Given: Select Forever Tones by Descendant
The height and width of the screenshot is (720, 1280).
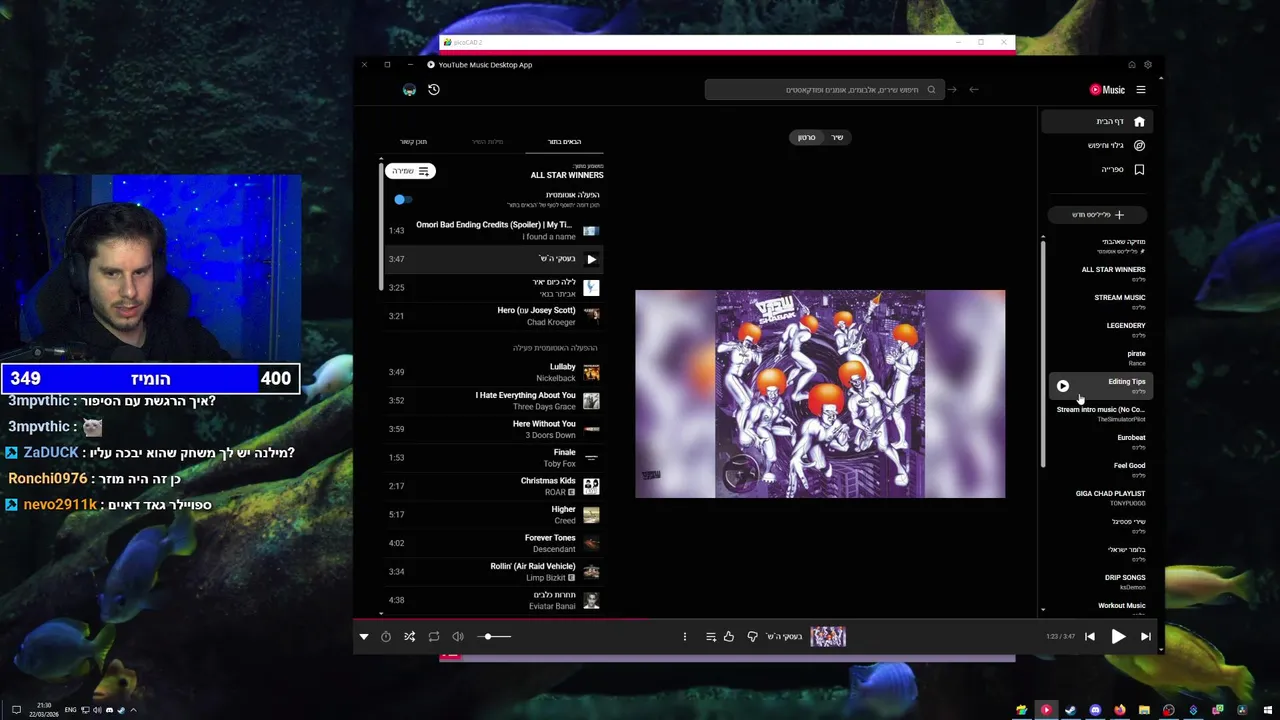Looking at the screenshot, I should [x=494, y=543].
